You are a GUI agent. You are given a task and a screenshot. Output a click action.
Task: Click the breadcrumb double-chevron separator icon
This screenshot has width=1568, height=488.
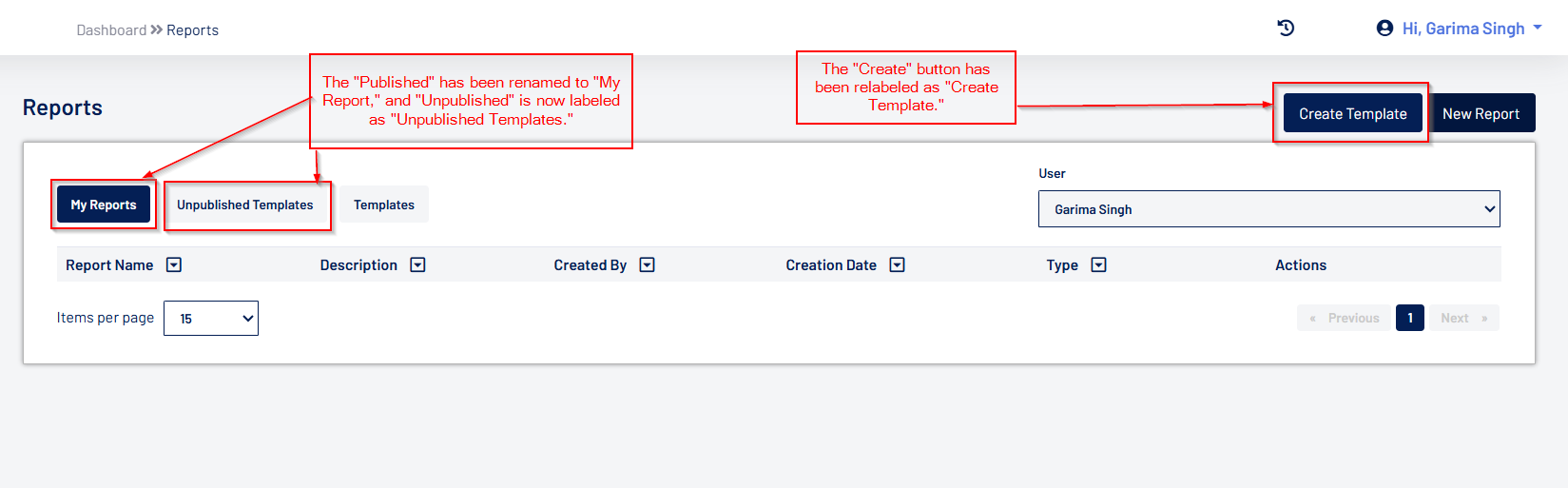point(157,30)
